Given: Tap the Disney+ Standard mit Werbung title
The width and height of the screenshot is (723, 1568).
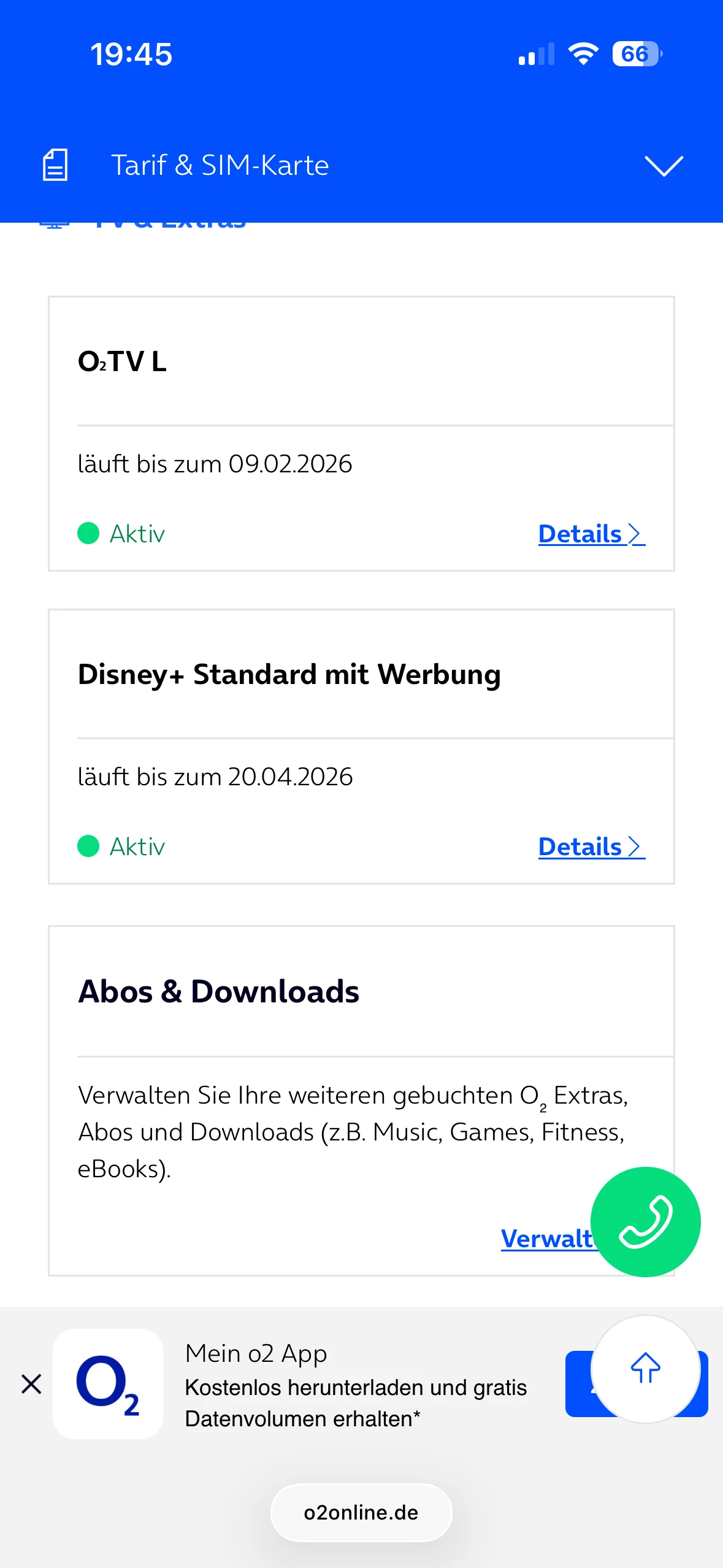Looking at the screenshot, I should pyautogui.click(x=289, y=674).
